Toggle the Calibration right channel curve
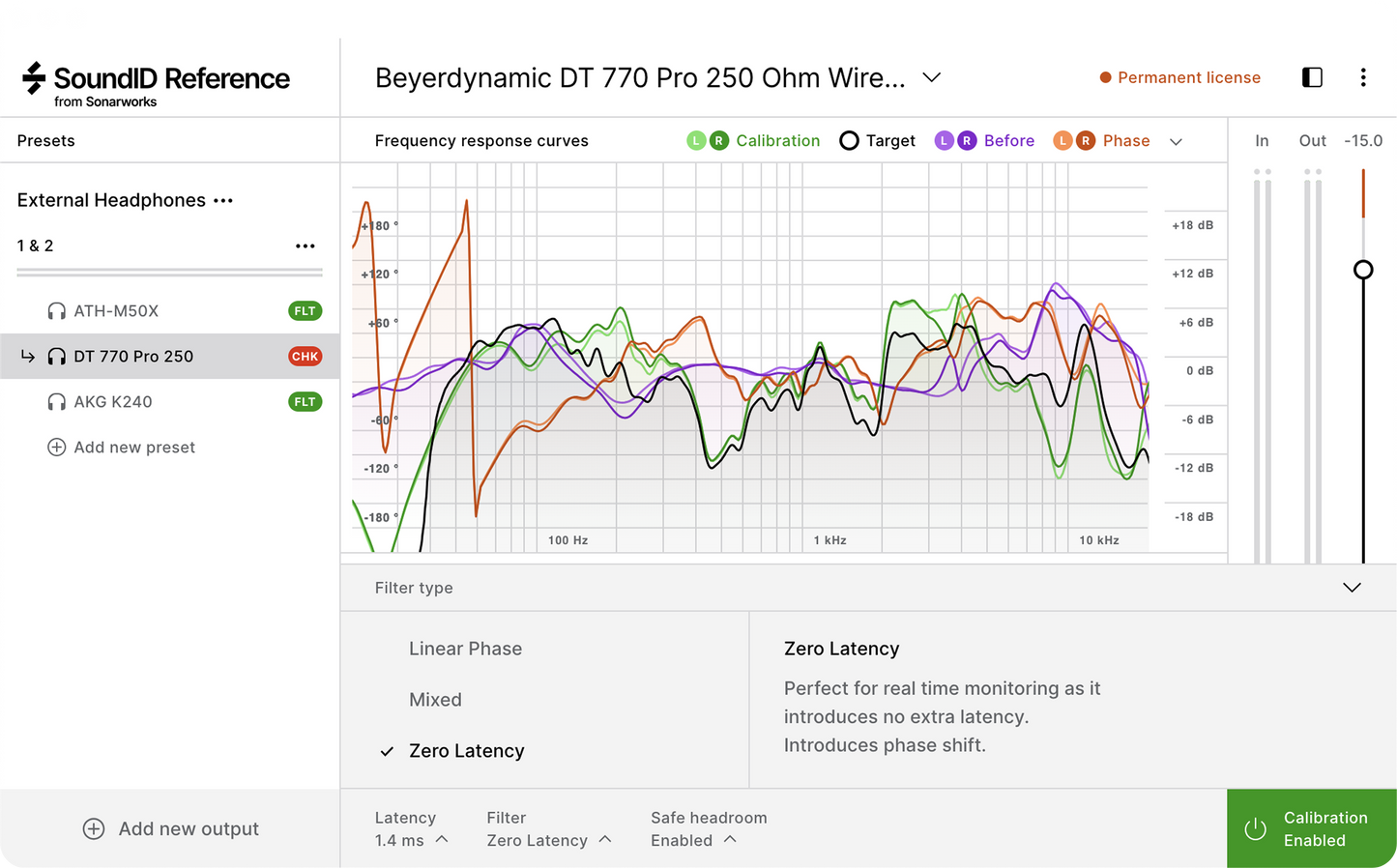1397x868 pixels. 719,141
